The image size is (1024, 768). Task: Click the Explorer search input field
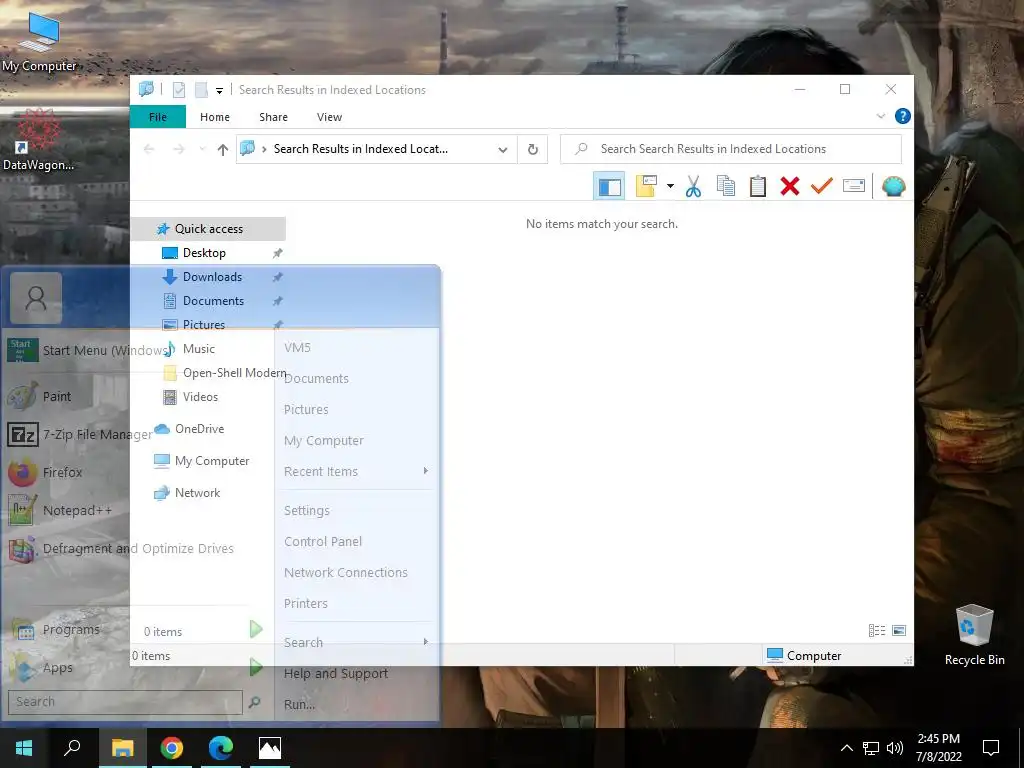click(x=731, y=149)
